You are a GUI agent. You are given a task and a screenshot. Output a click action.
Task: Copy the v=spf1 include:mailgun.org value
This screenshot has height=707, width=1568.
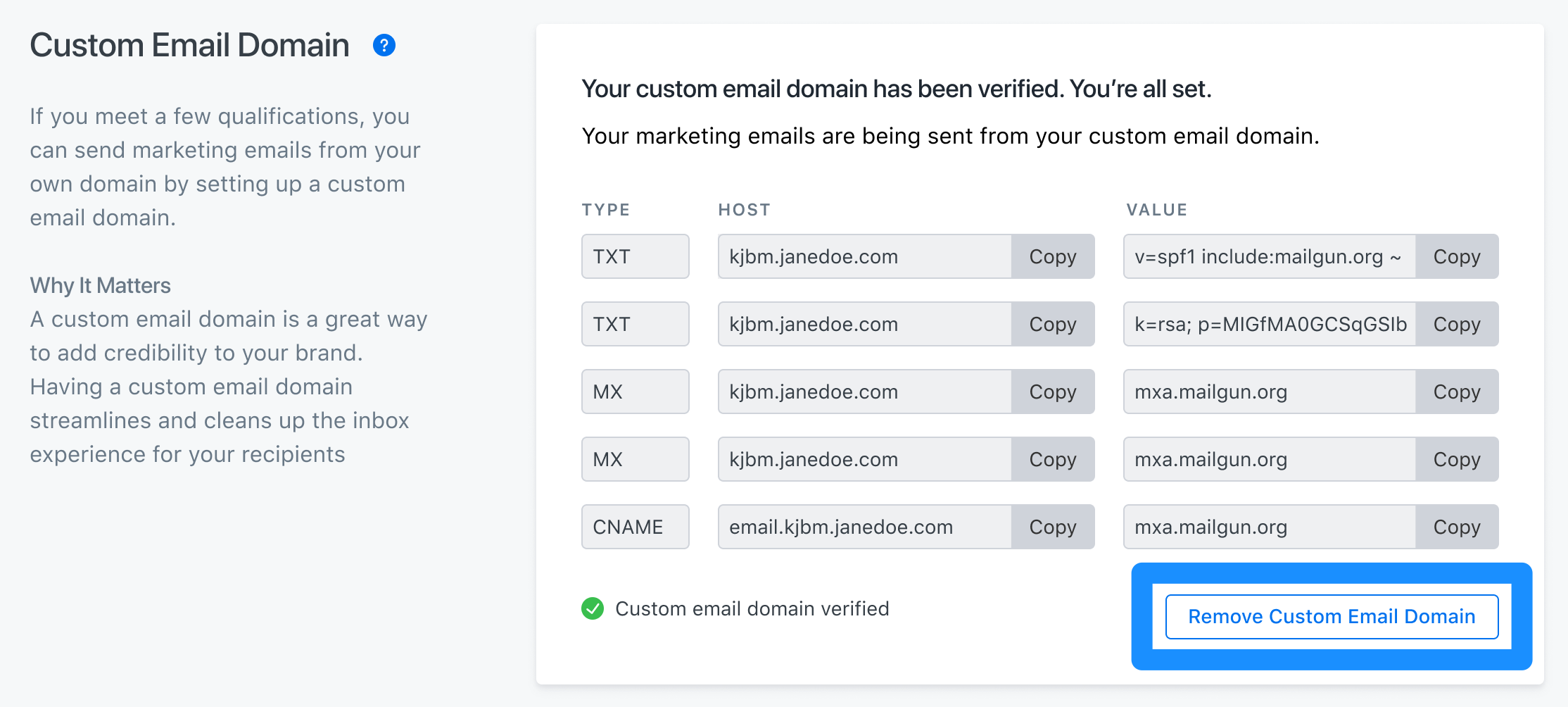[1457, 256]
